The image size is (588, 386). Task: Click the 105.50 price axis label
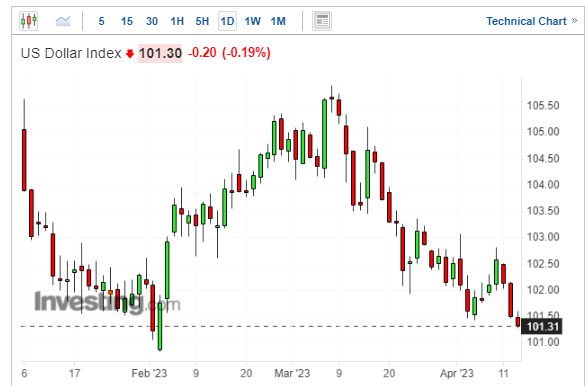pyautogui.click(x=543, y=105)
